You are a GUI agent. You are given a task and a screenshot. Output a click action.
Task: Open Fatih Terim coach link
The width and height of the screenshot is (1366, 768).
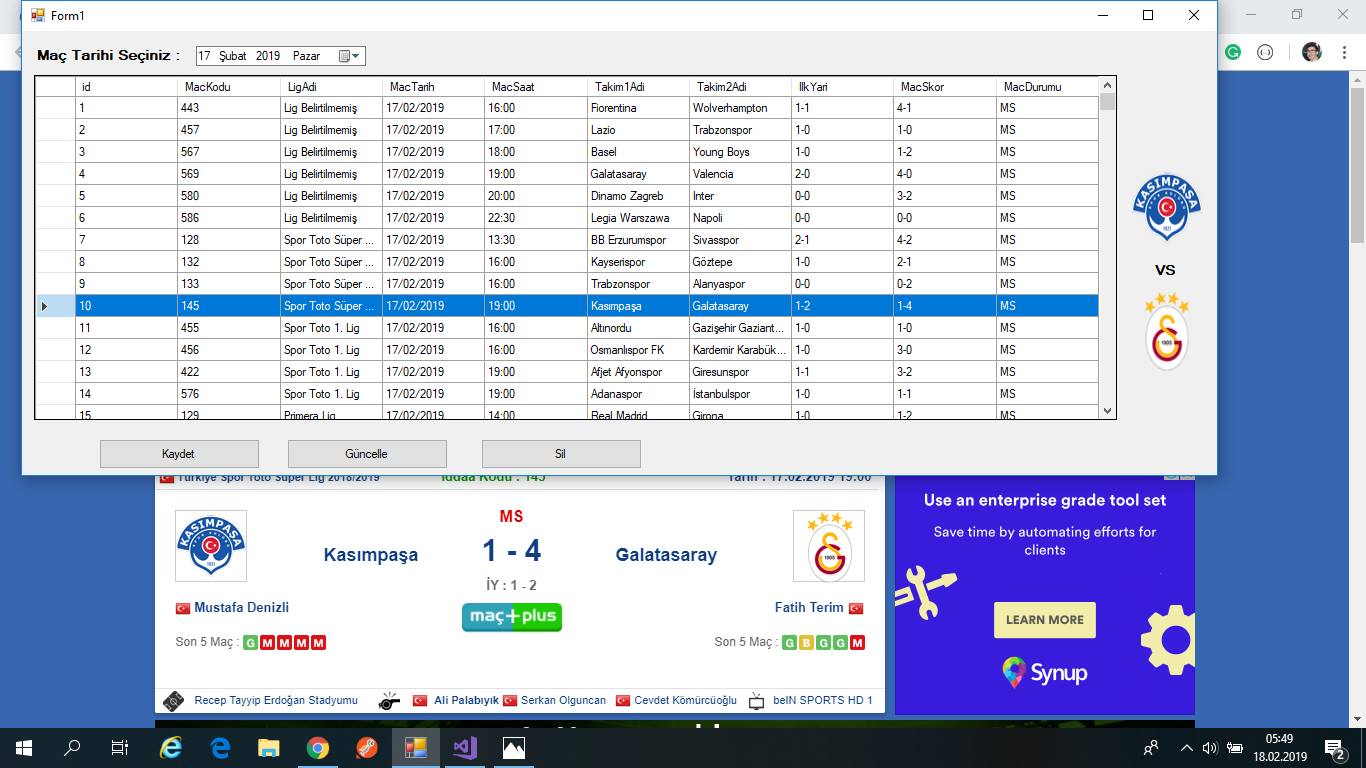pos(809,607)
